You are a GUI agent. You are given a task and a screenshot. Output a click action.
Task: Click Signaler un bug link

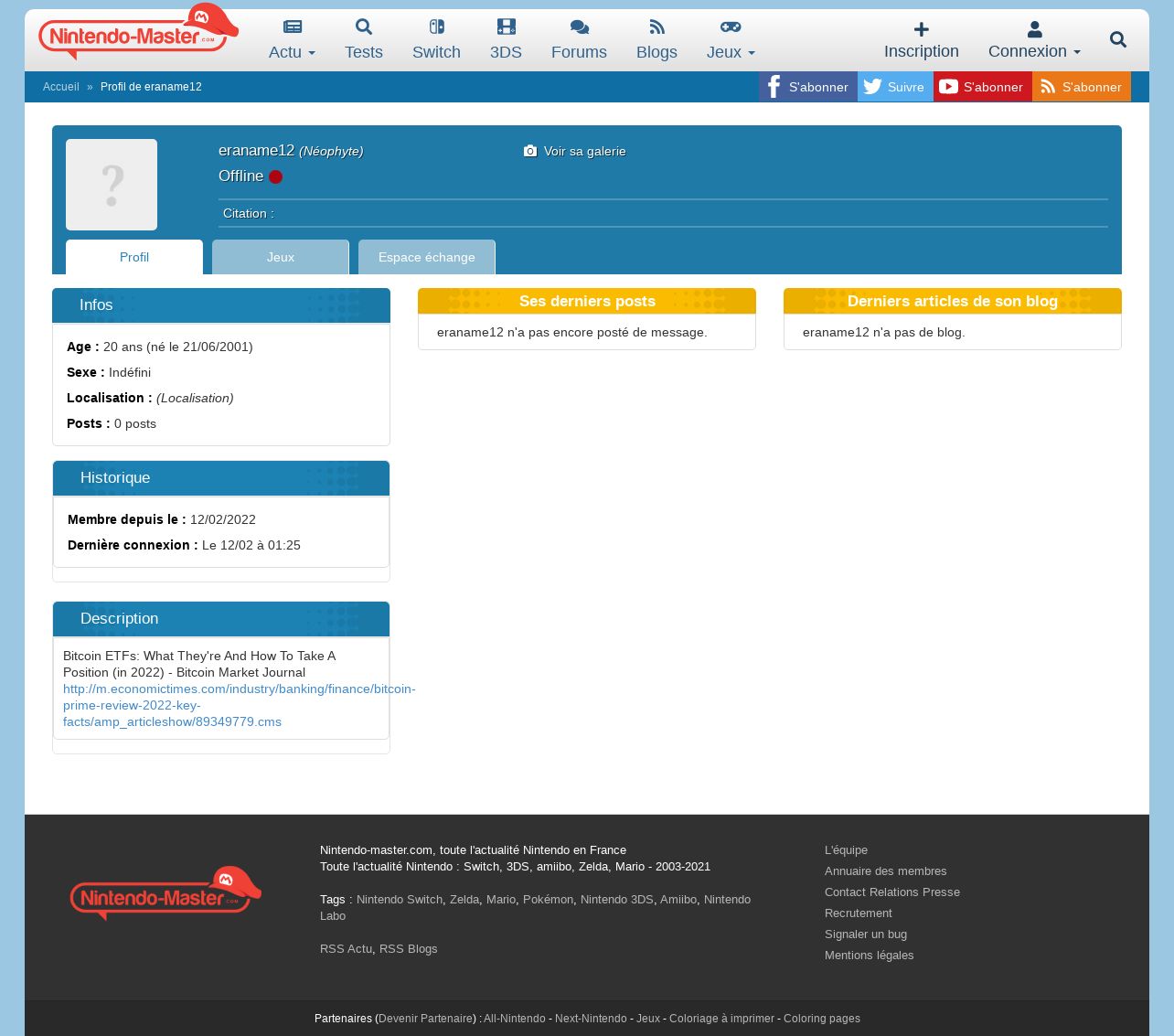(866, 934)
